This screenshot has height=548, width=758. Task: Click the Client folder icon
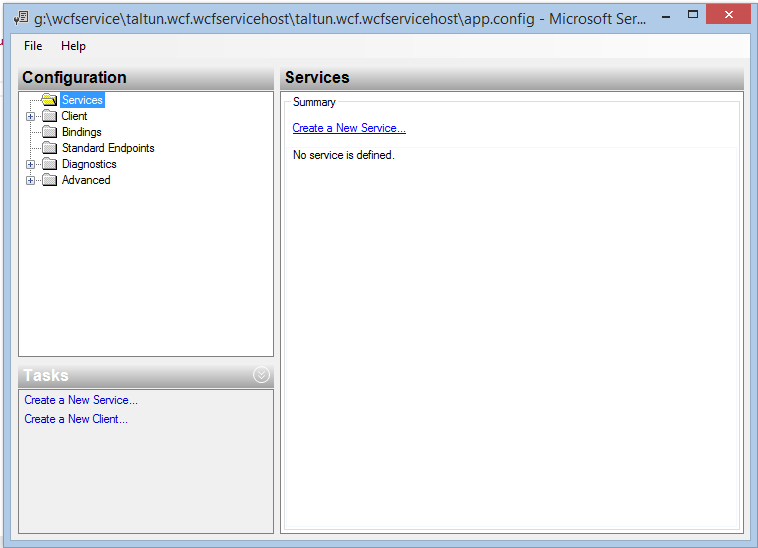tap(49, 116)
